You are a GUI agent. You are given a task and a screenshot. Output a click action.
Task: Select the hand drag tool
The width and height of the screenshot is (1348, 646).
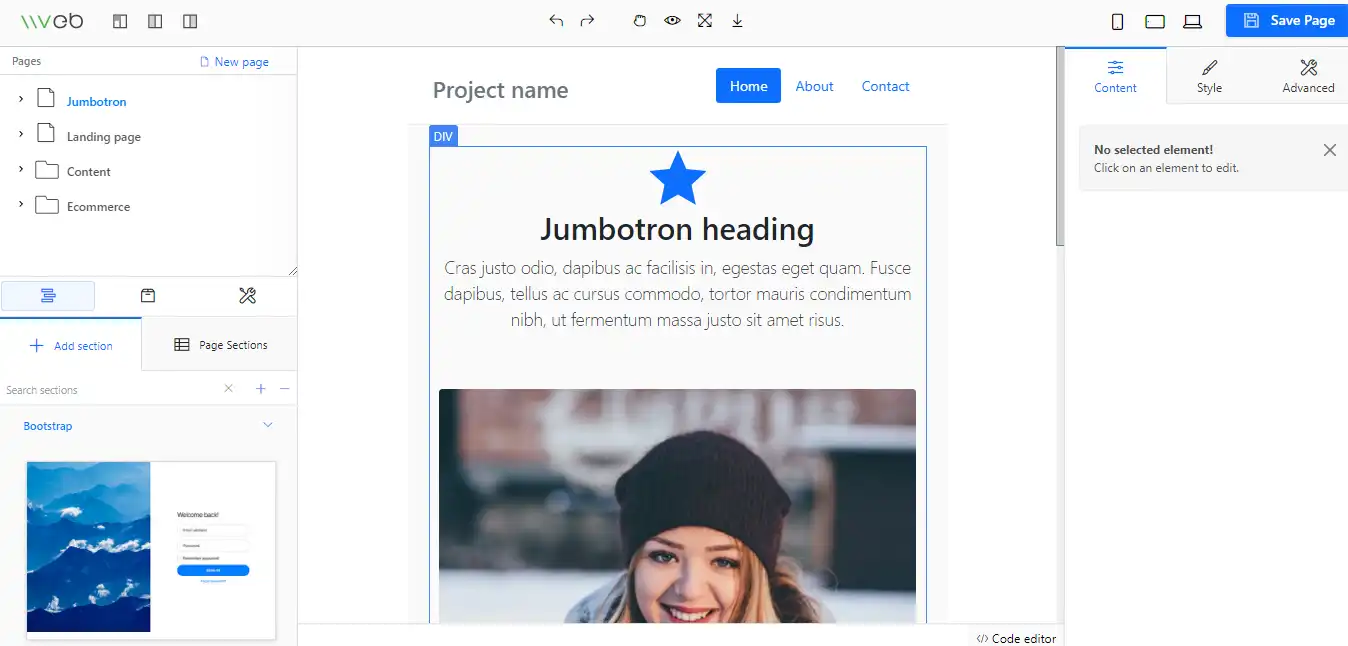coord(639,20)
